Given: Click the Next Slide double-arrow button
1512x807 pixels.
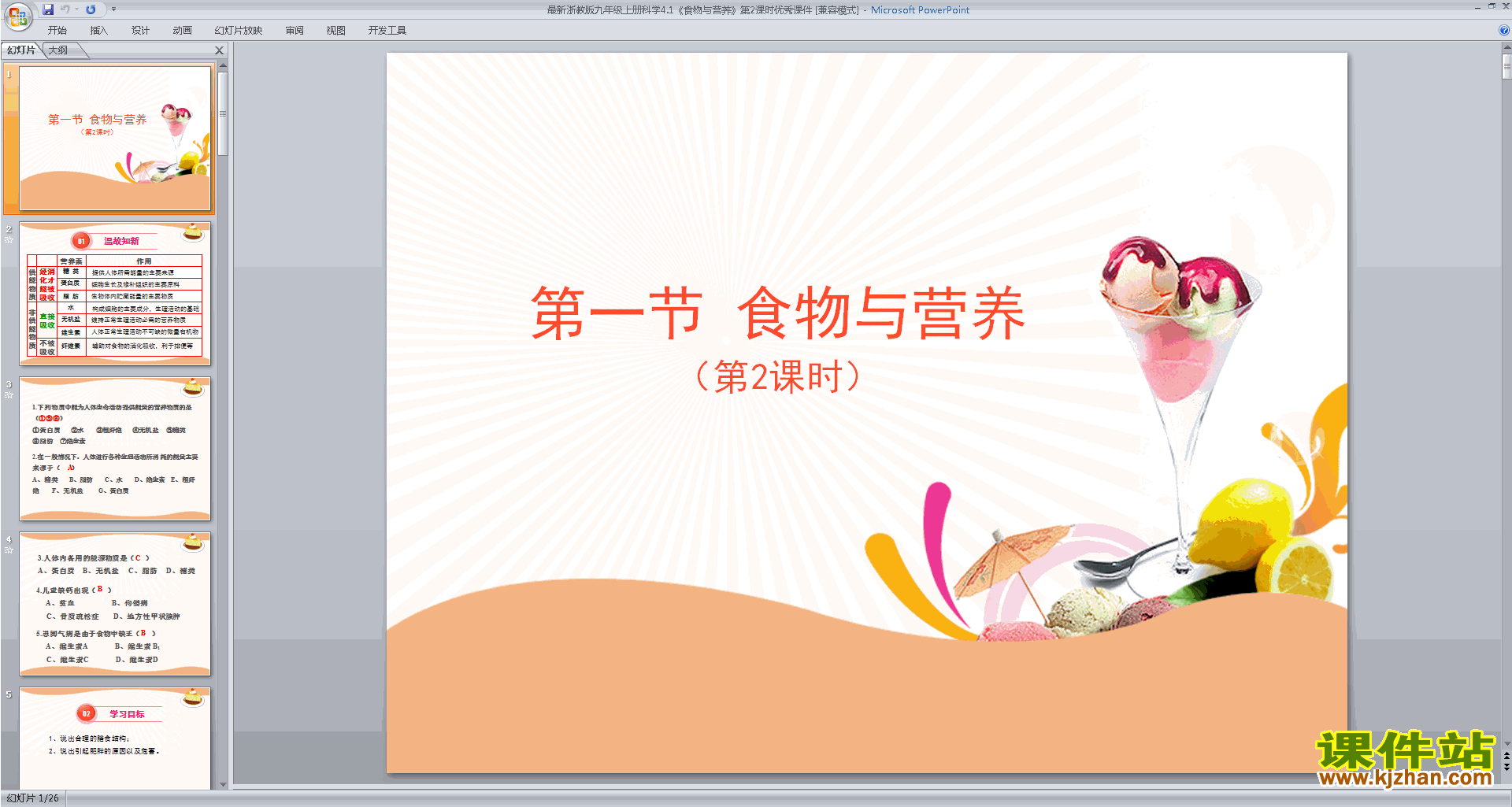Looking at the screenshot, I should tap(1506, 766).
